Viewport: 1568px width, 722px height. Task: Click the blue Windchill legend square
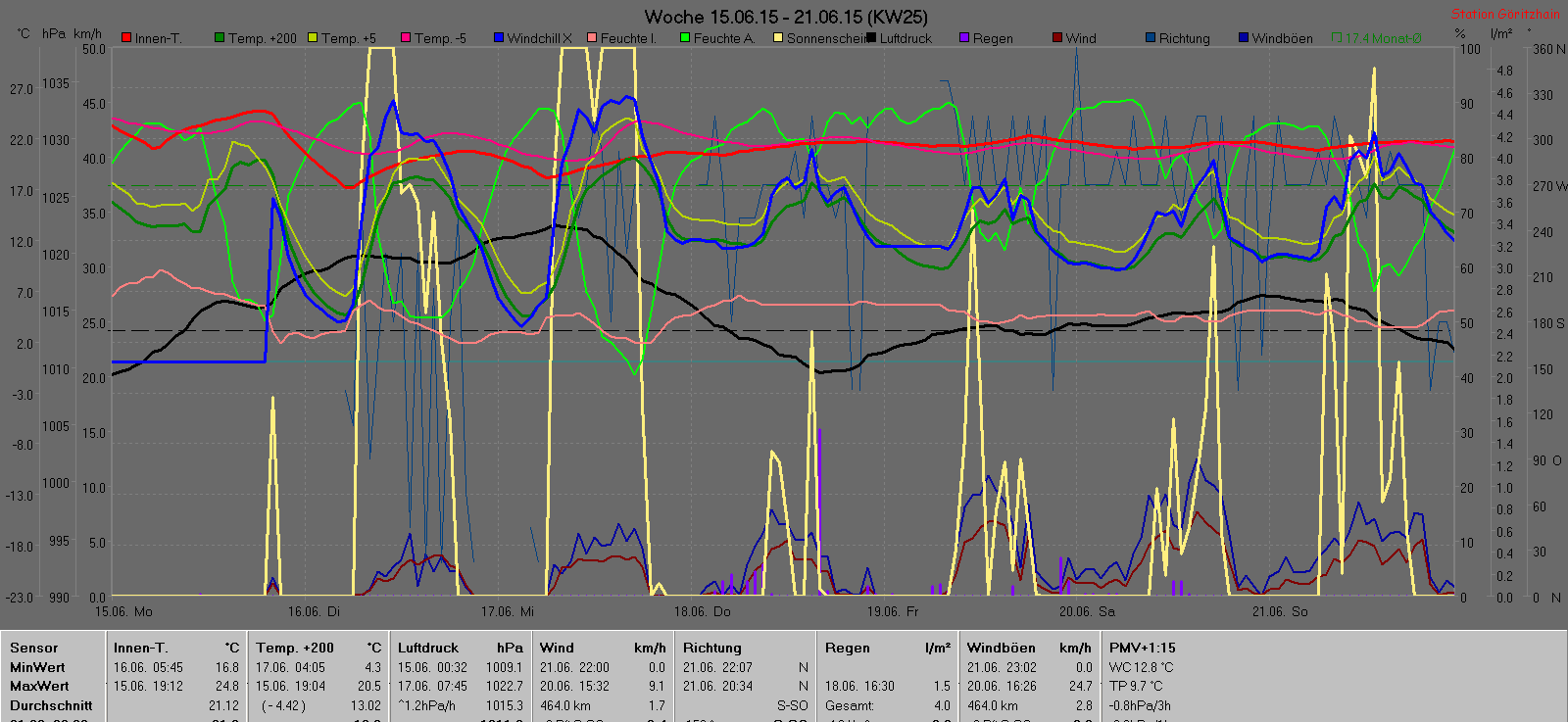tap(499, 38)
